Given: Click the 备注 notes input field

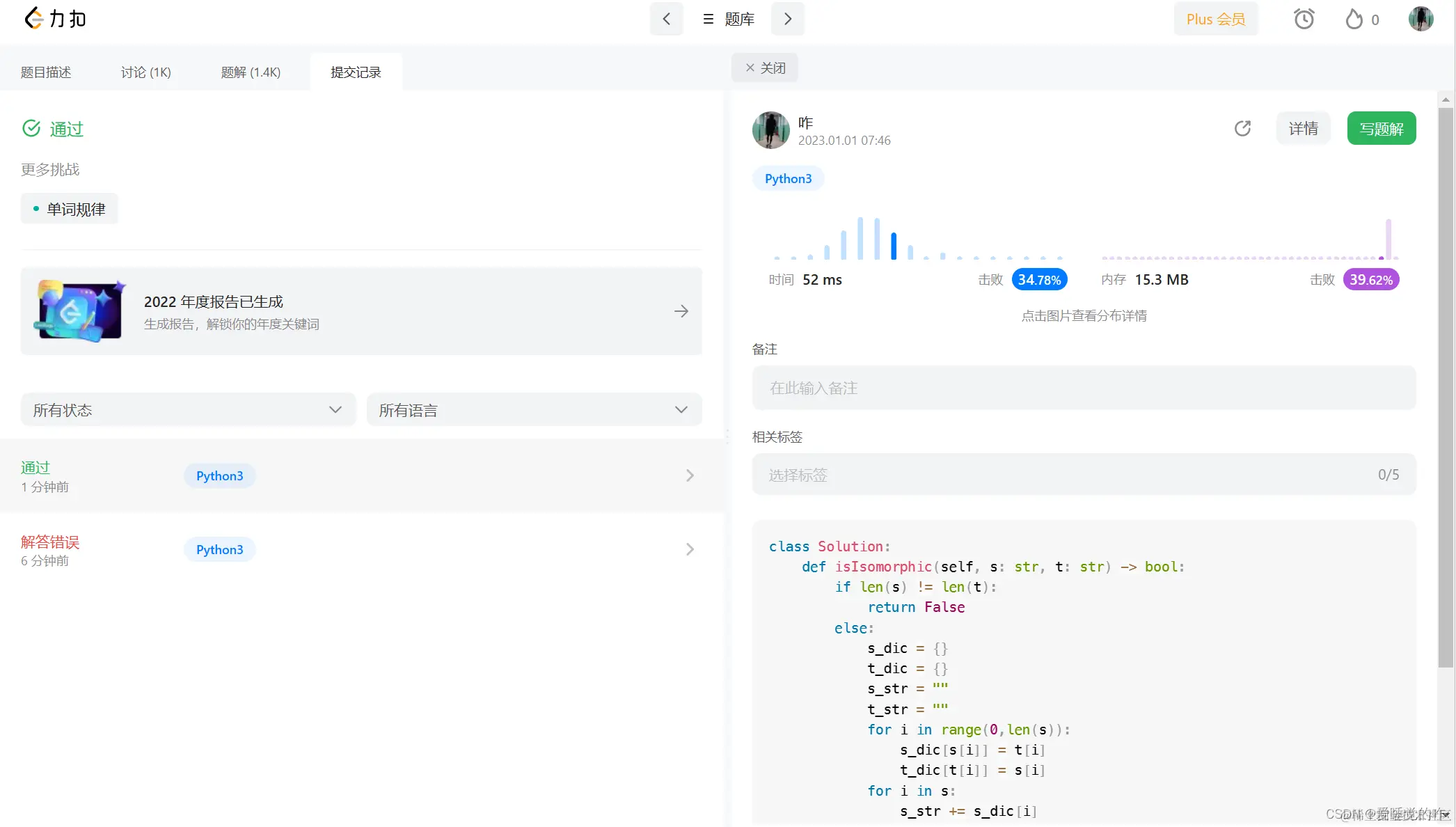Looking at the screenshot, I should point(1083,388).
